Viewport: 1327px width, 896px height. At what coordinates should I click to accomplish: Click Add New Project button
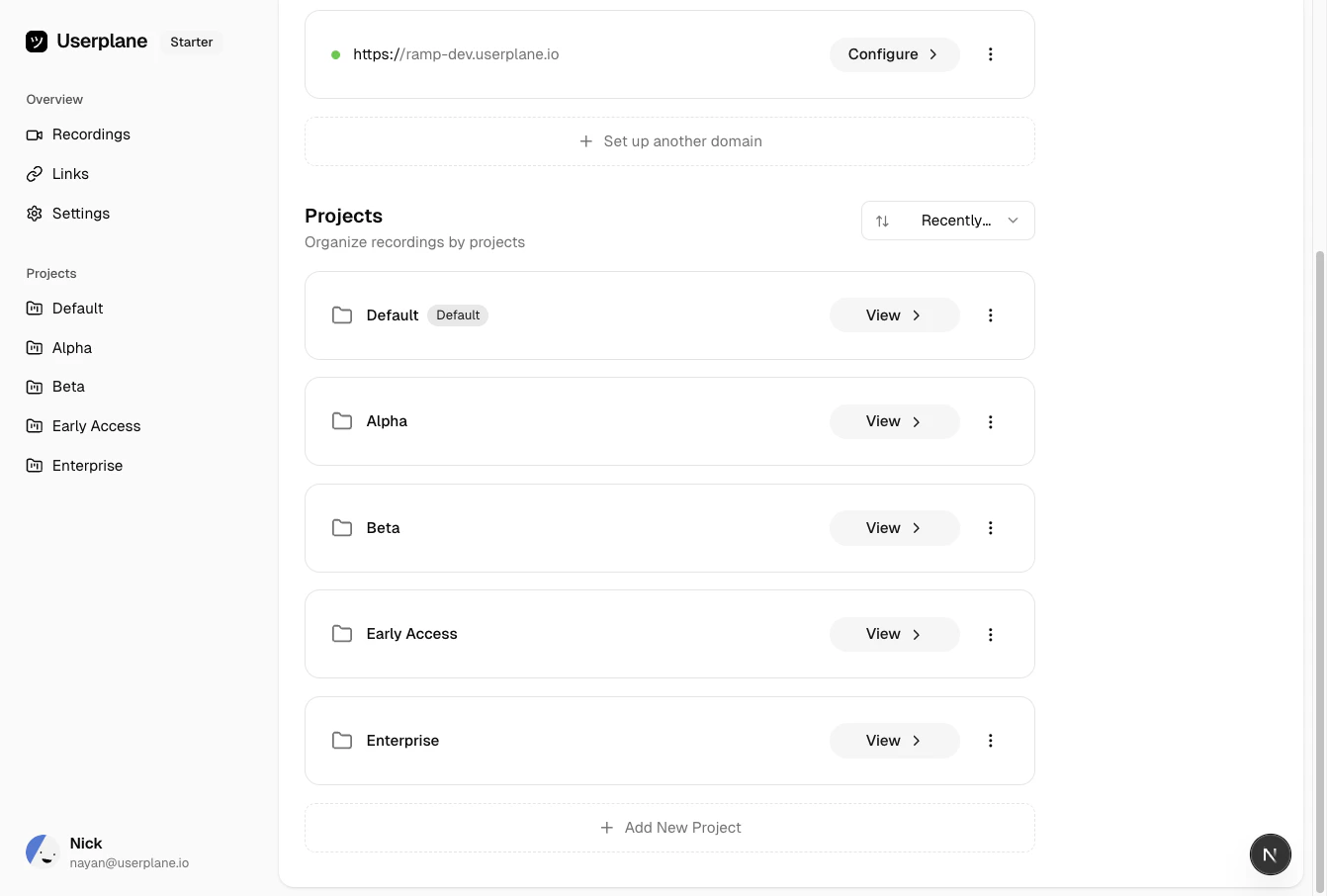(x=670, y=828)
